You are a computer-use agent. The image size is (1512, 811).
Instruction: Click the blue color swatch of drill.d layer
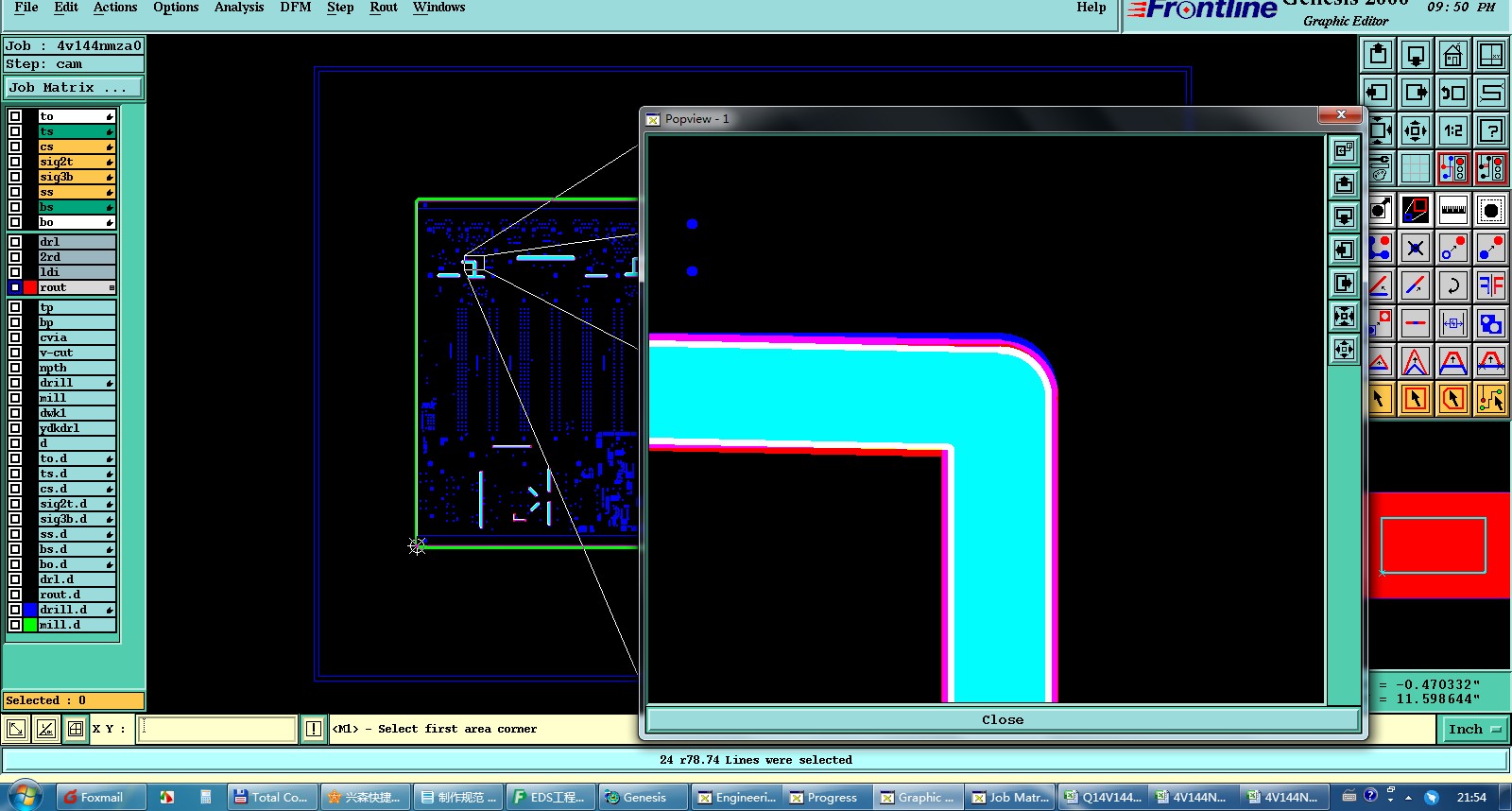coord(30,610)
